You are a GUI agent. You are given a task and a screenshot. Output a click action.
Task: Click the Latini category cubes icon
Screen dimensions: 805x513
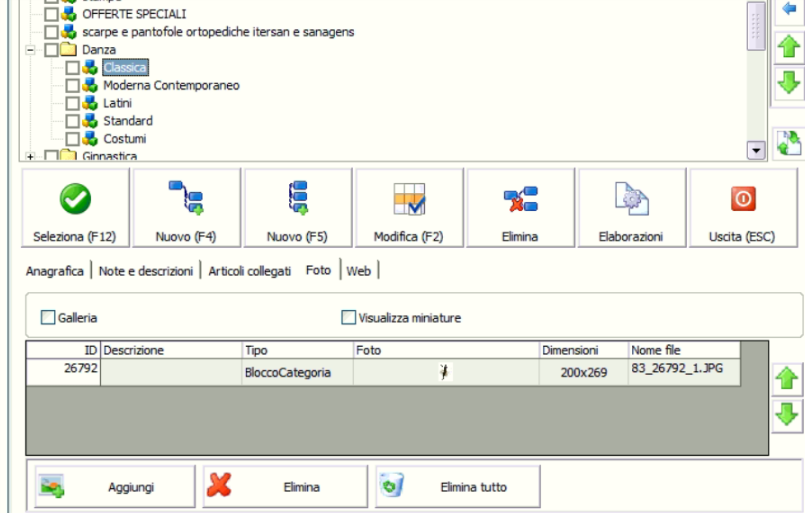coord(90,103)
